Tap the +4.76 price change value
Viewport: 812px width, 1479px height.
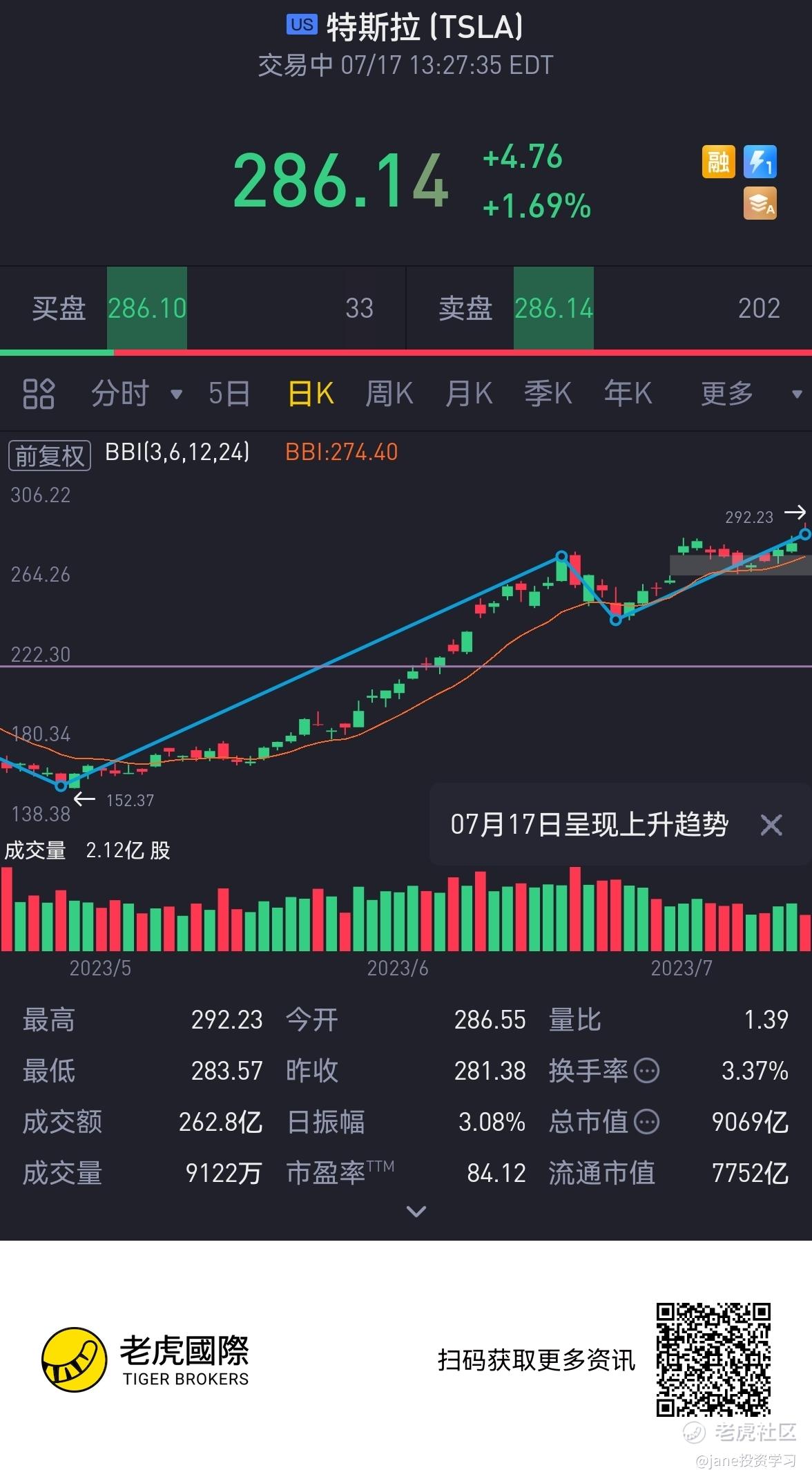(523, 157)
